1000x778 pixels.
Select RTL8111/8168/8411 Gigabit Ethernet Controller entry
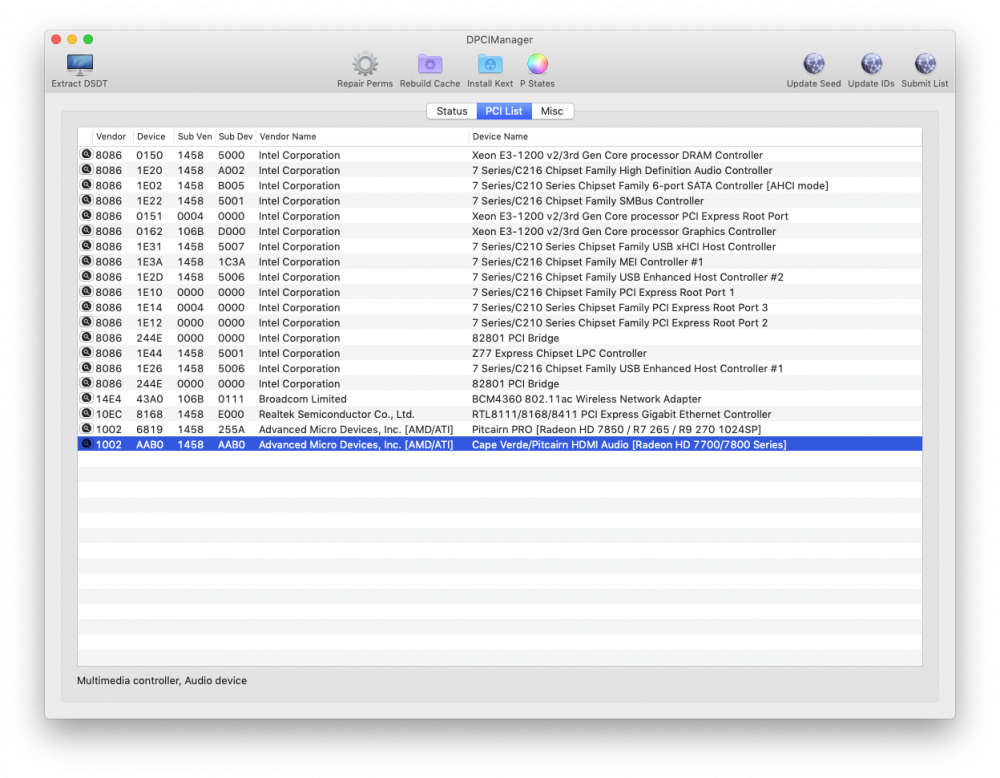coord(621,415)
